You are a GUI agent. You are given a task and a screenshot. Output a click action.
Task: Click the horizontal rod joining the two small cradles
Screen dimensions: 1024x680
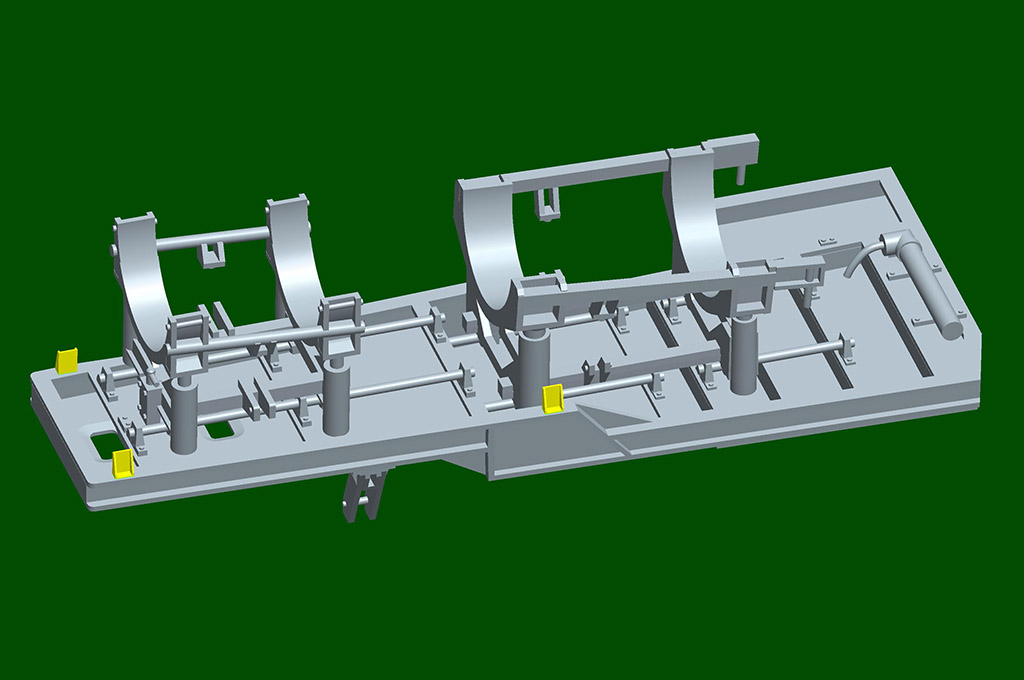[211, 238]
